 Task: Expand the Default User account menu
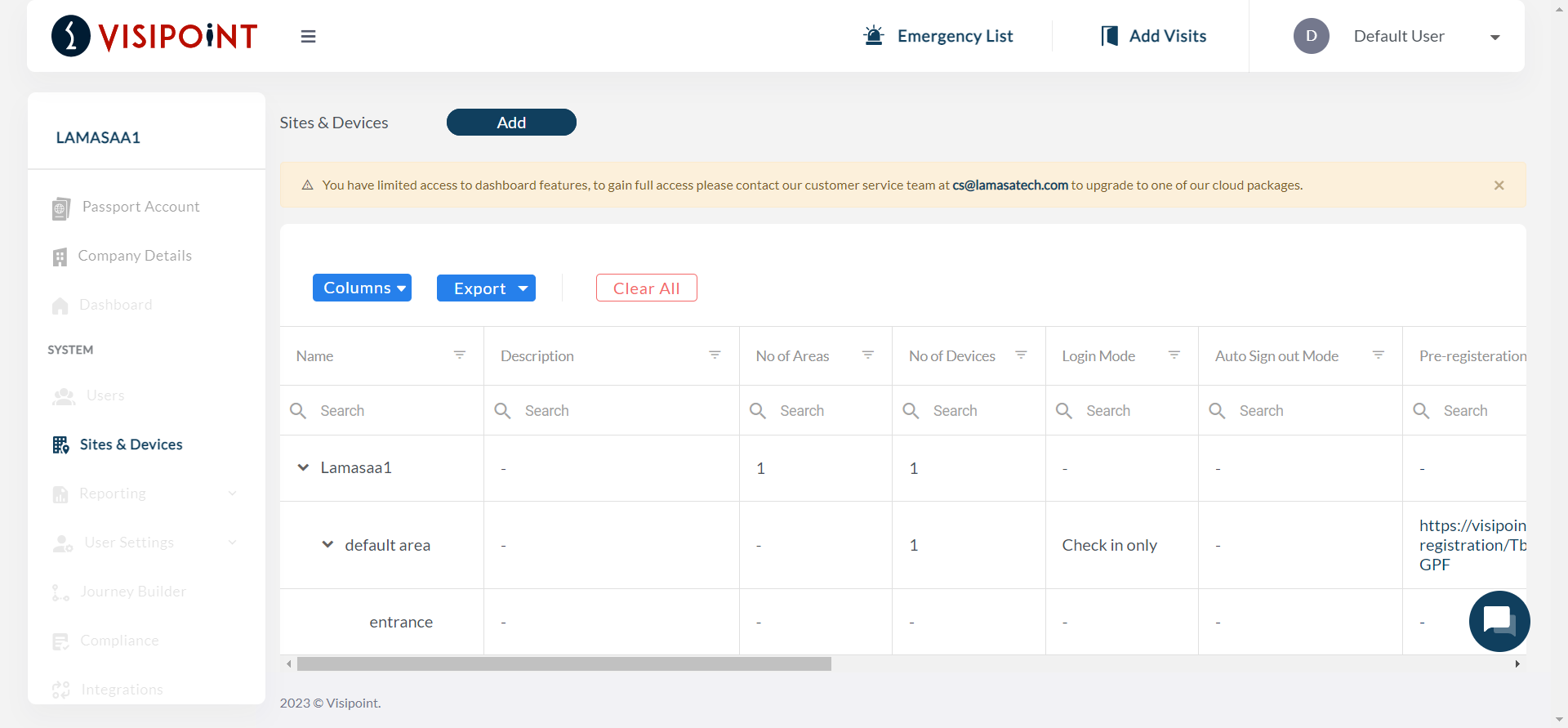coord(1494,38)
